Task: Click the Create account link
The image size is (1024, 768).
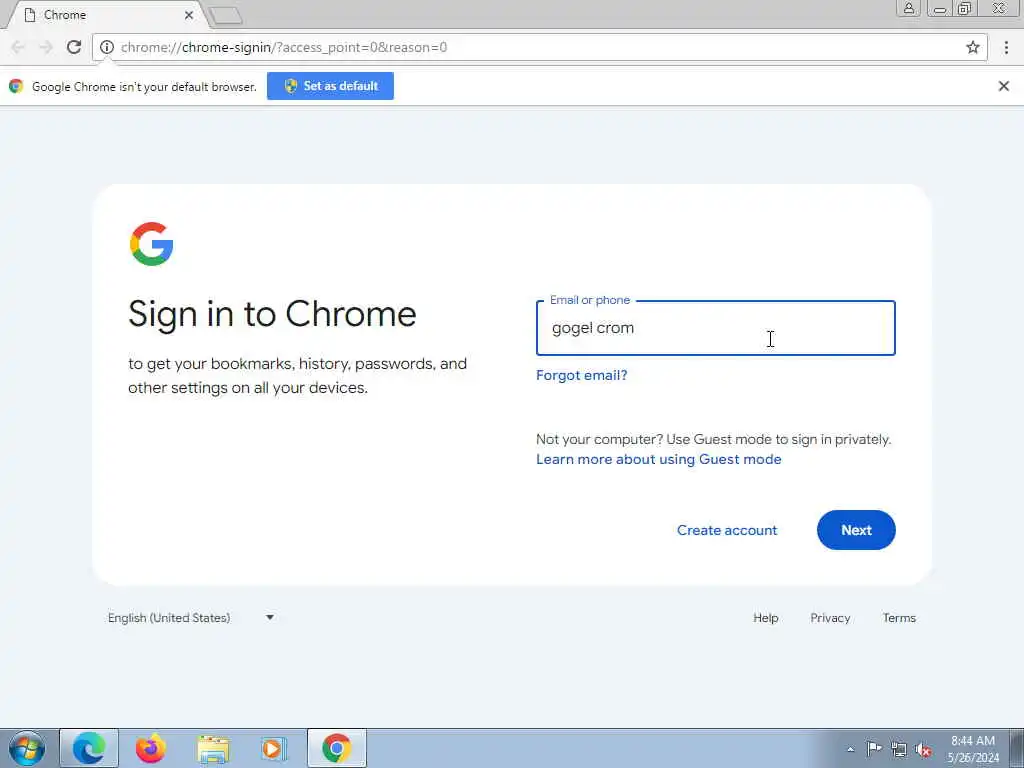Action: tap(727, 530)
